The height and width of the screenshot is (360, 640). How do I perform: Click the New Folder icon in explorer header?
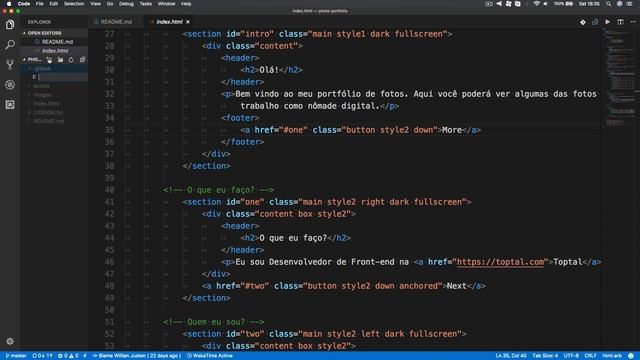tap(60, 60)
